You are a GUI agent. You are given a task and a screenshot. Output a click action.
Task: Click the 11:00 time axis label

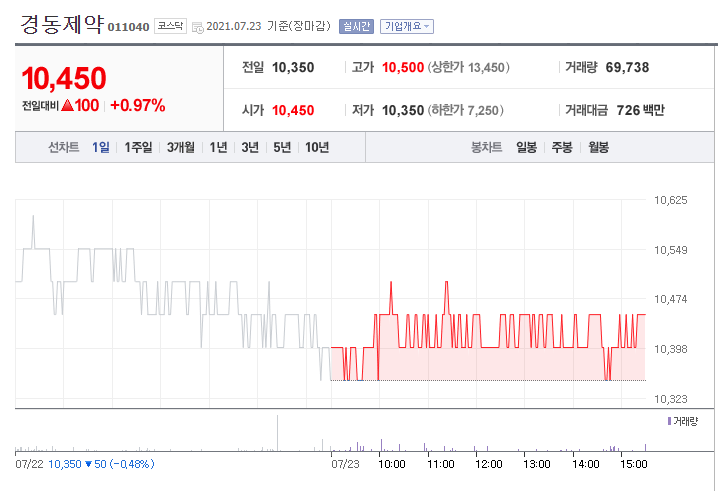click(x=441, y=464)
